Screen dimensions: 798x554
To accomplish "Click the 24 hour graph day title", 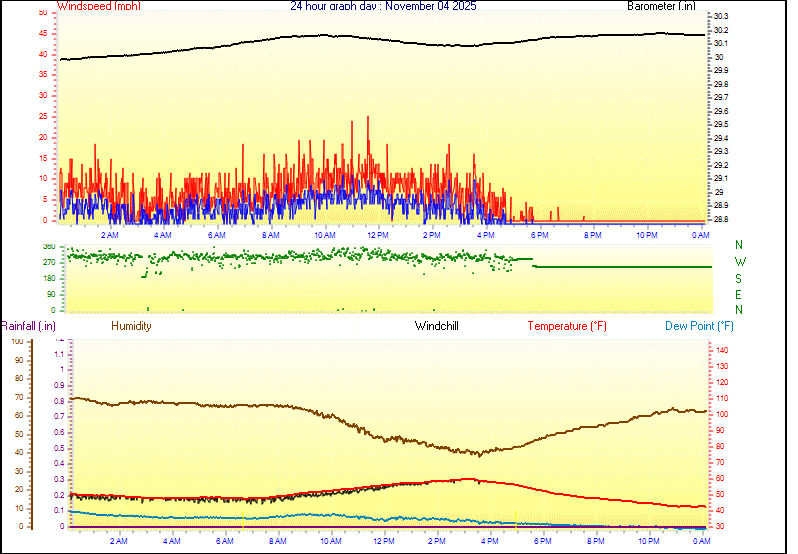I will [383, 6].
